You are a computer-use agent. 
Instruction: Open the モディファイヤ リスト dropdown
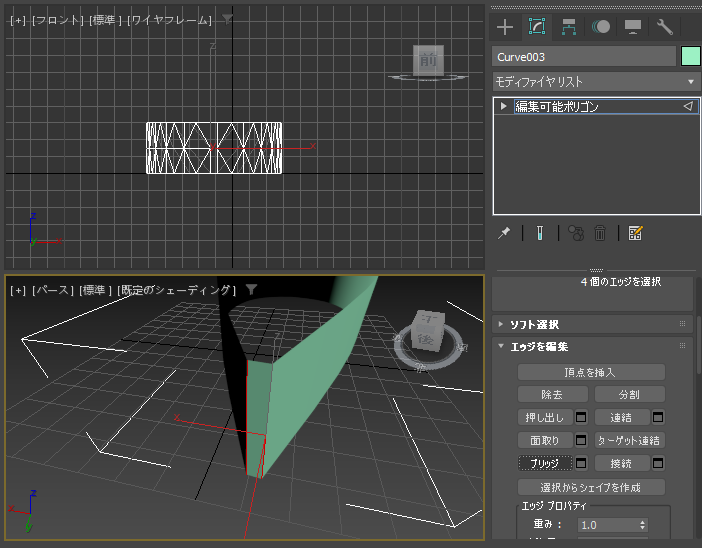pyautogui.click(x=596, y=82)
